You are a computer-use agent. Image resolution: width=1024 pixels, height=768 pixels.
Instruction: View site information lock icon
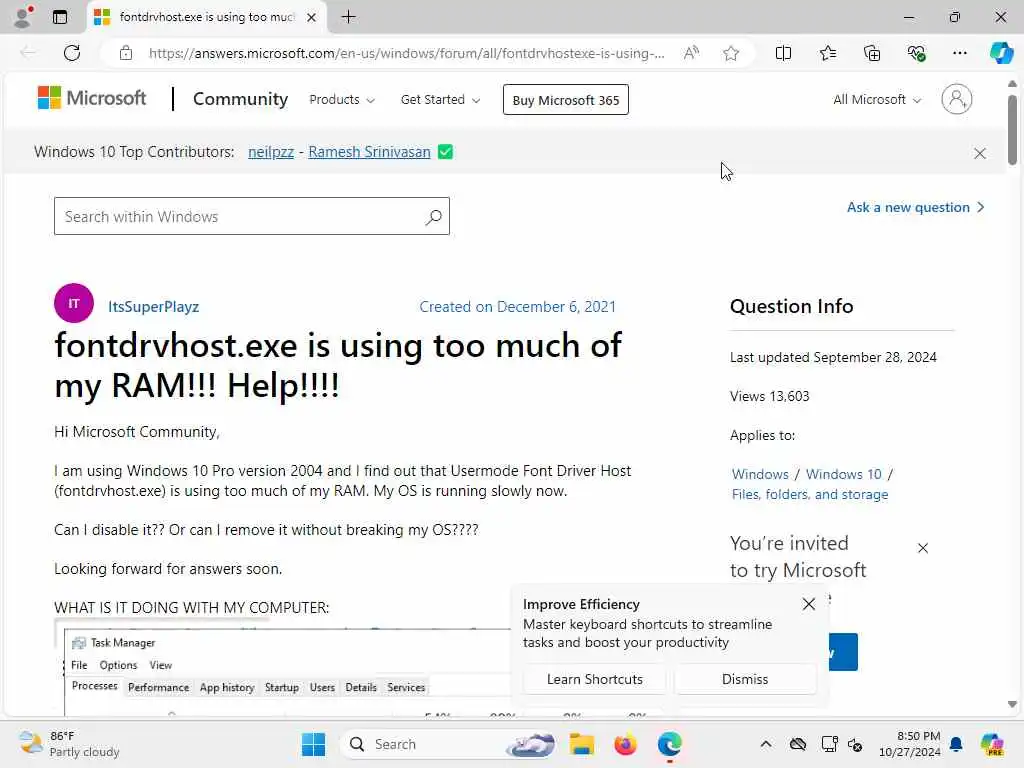125,54
